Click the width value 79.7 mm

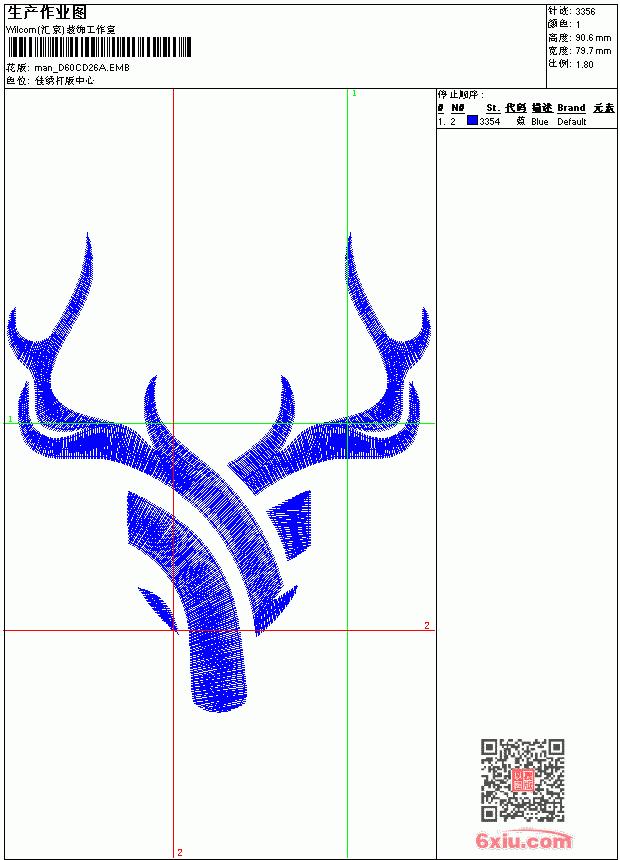tap(593, 51)
